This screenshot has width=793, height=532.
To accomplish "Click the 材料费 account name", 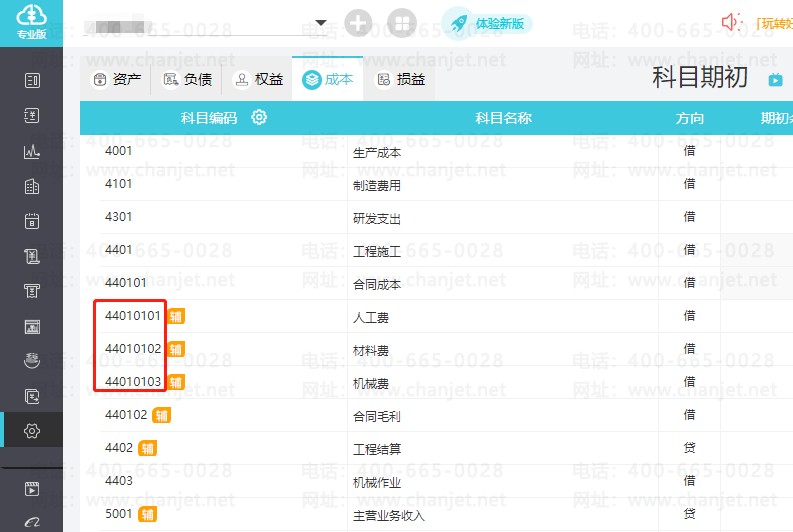I will 371,350.
